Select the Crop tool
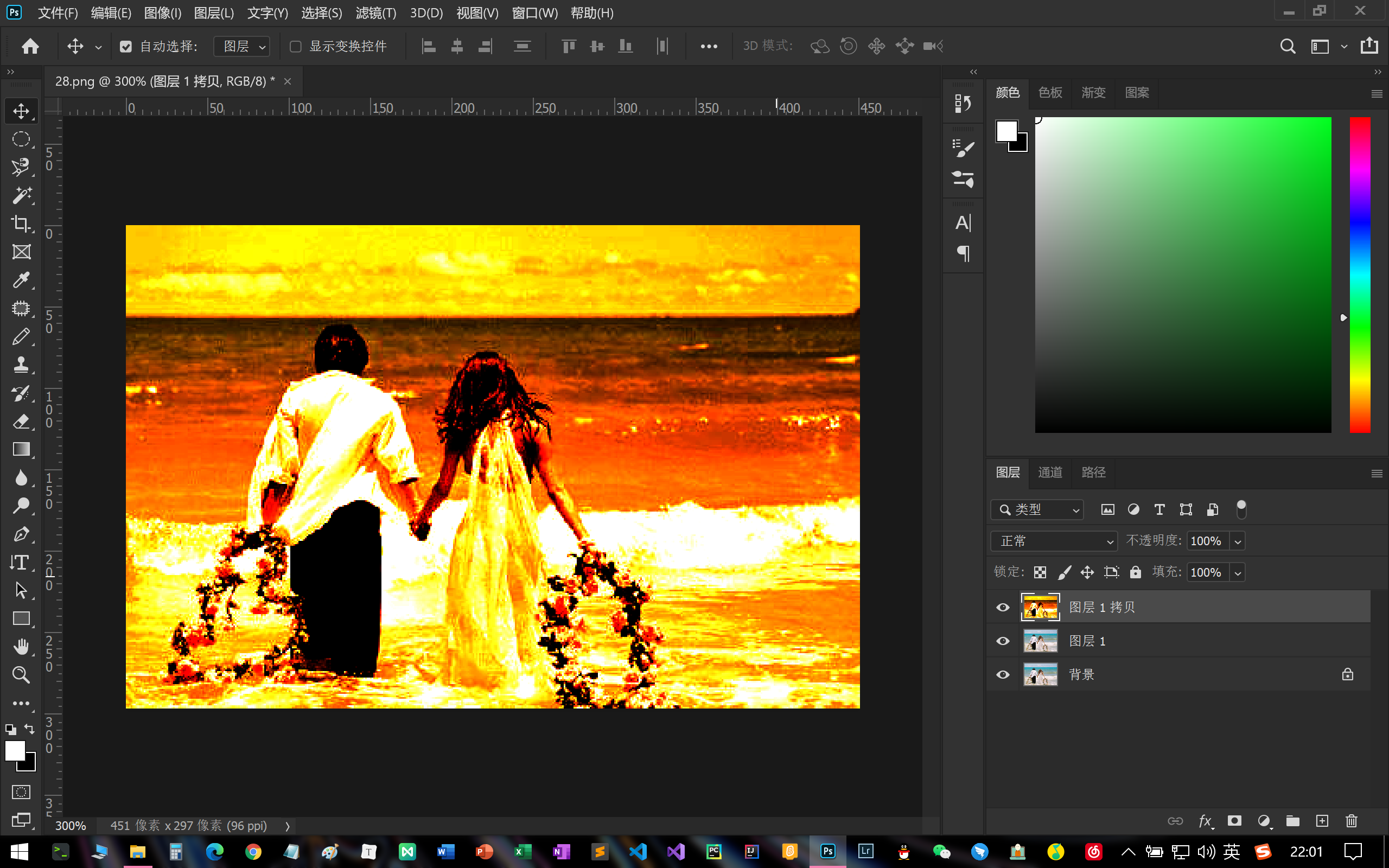This screenshot has width=1389, height=868. click(x=21, y=224)
